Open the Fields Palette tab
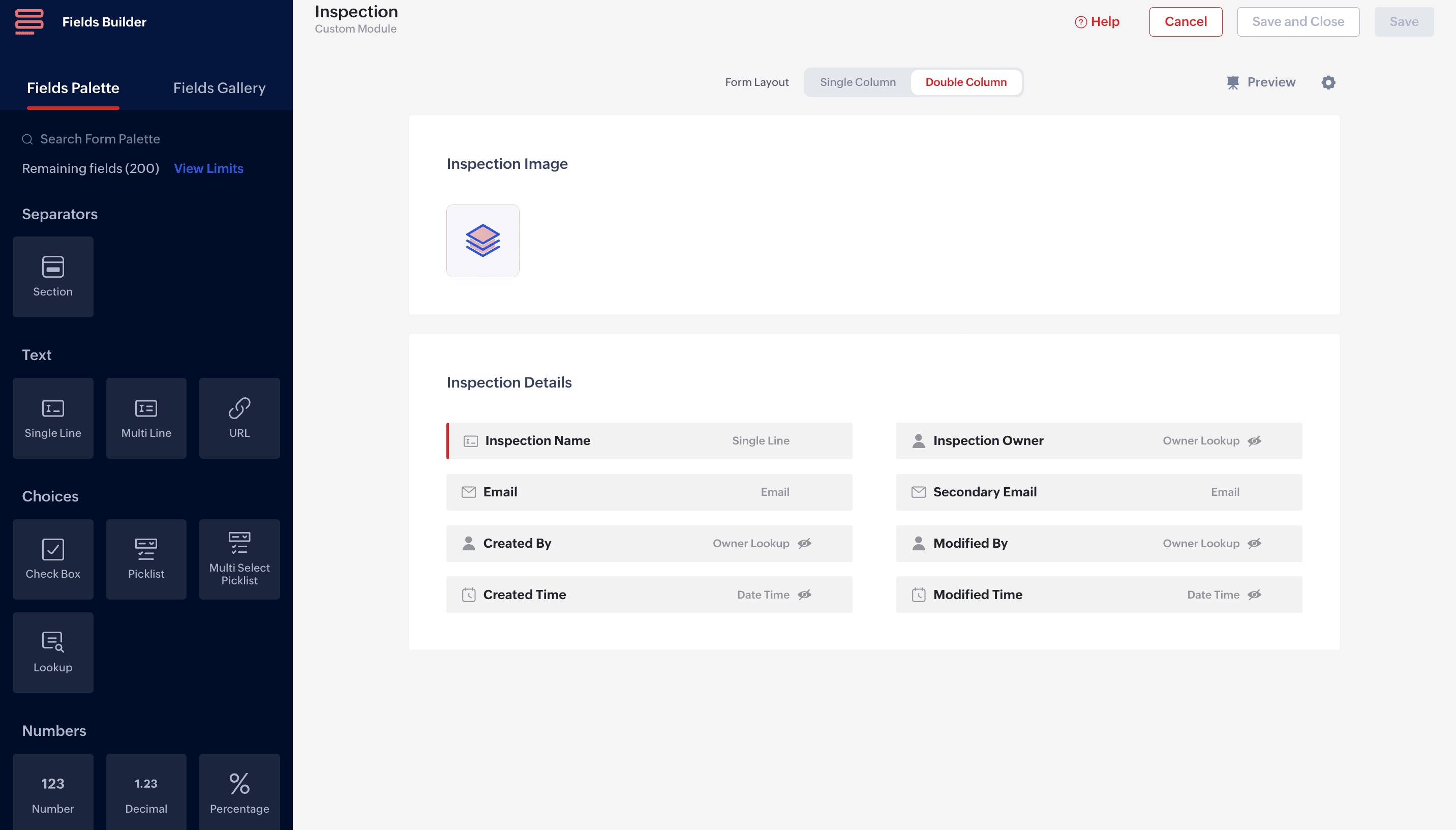This screenshot has width=1456, height=830. click(x=73, y=88)
